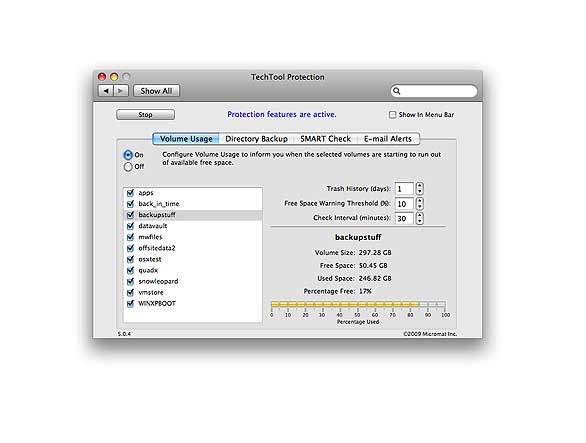
Task: Click the Trash History stepper
Action: pos(420,189)
